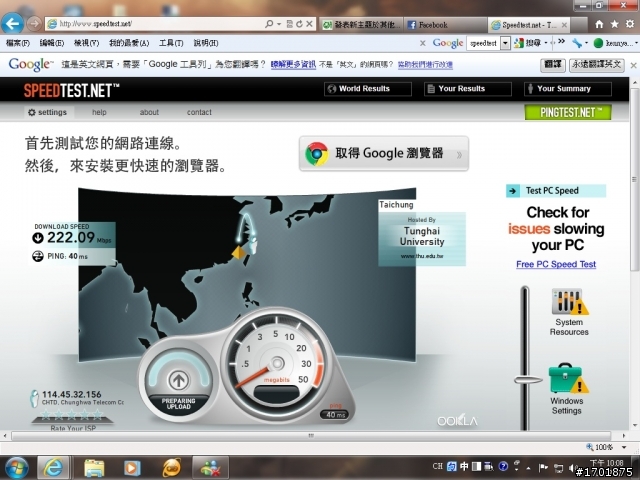Click the vertical slider handle beside System Resources
This screenshot has height=480, width=640.
click(528, 380)
